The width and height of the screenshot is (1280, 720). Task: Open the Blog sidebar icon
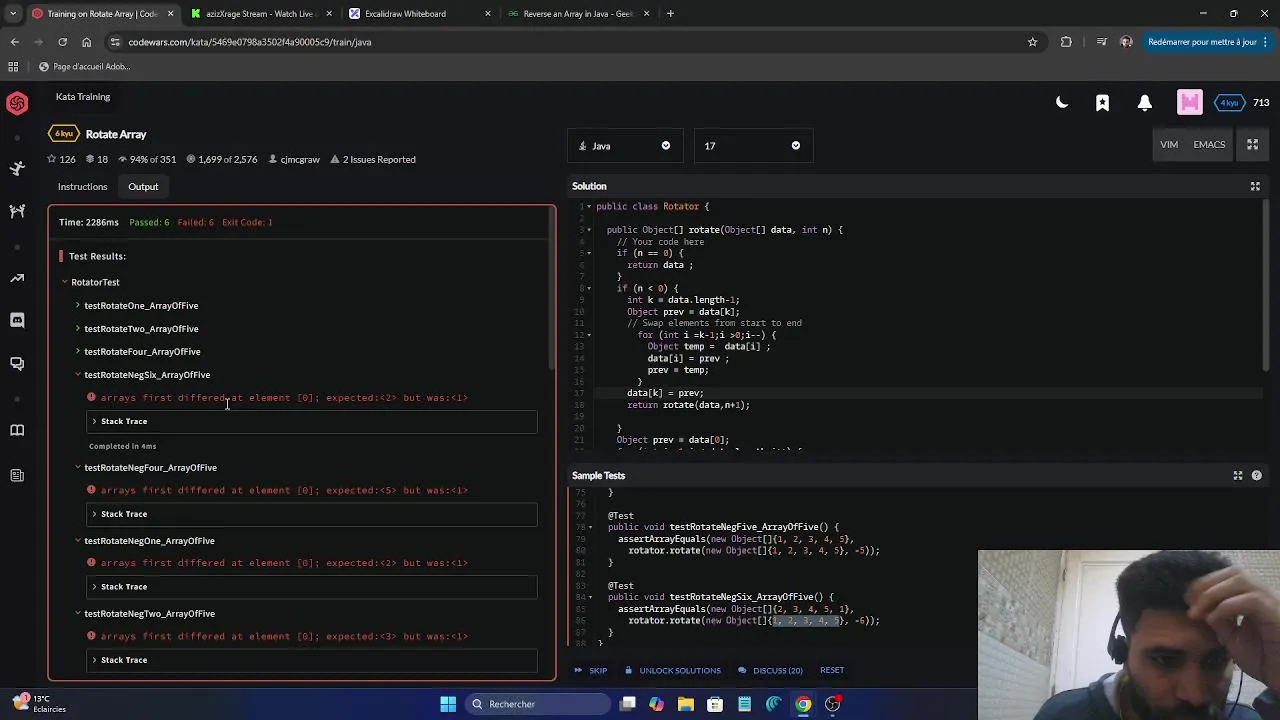point(17,475)
